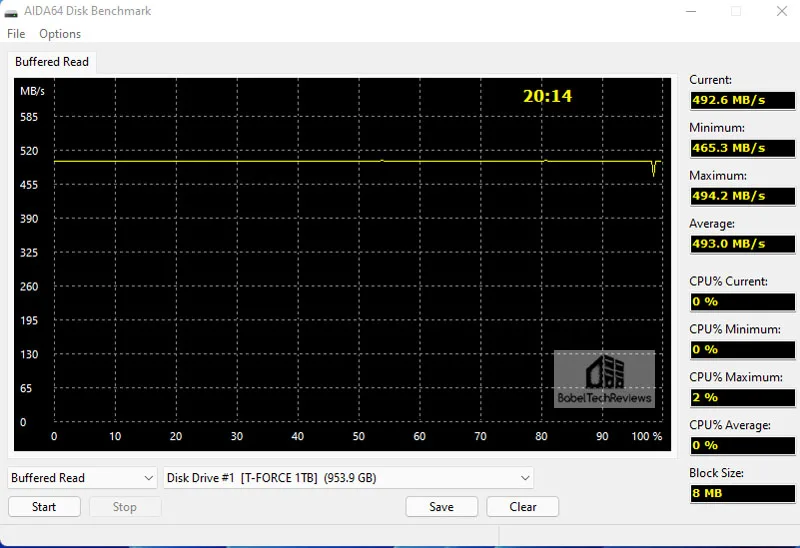The width and height of the screenshot is (800, 548).
Task: Click the Stop button
Action: tap(125, 507)
